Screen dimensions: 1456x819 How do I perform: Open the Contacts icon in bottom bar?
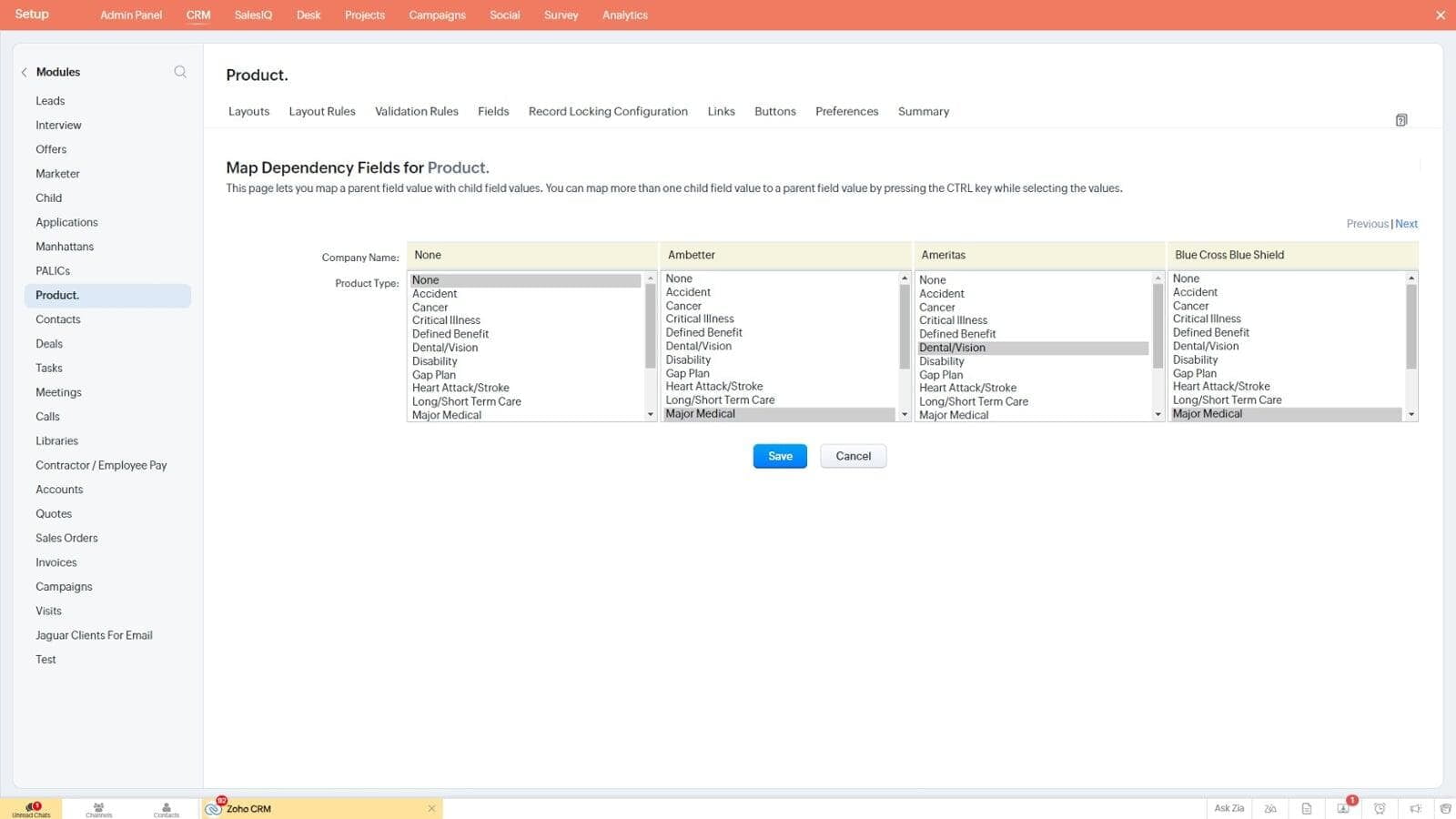tap(167, 808)
